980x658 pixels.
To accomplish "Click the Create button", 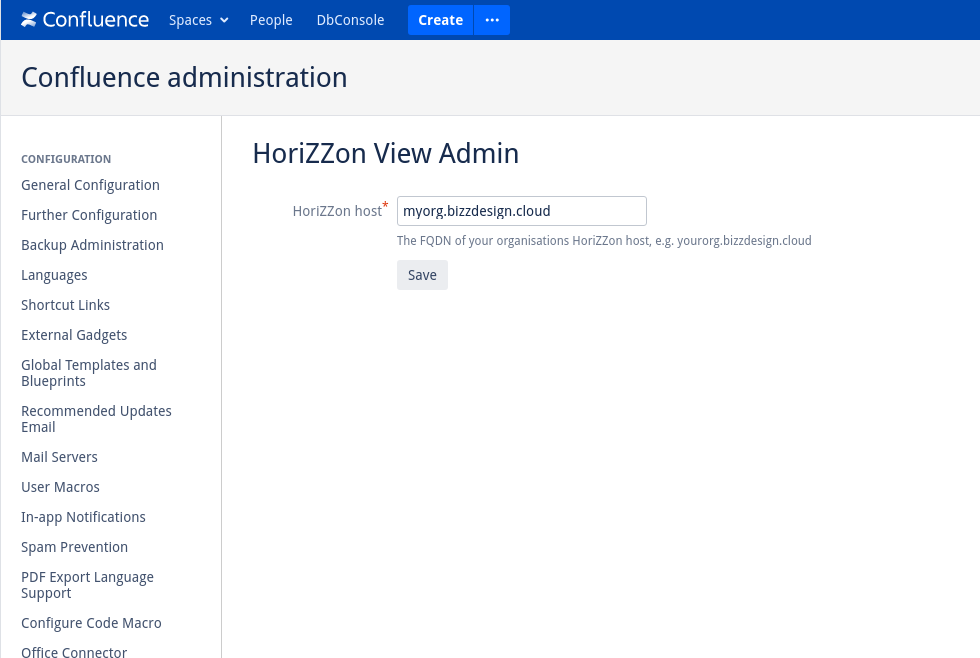I will [441, 20].
